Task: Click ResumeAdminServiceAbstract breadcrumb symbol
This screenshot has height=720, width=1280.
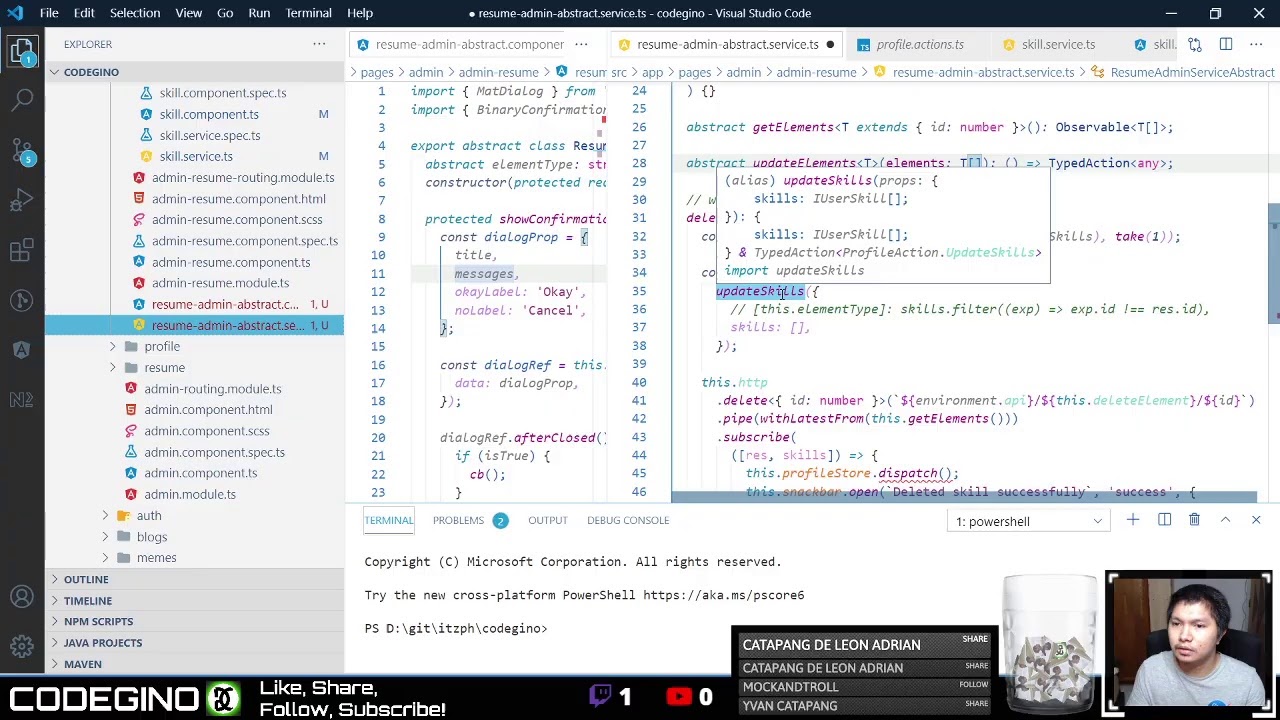Action: click(1192, 72)
